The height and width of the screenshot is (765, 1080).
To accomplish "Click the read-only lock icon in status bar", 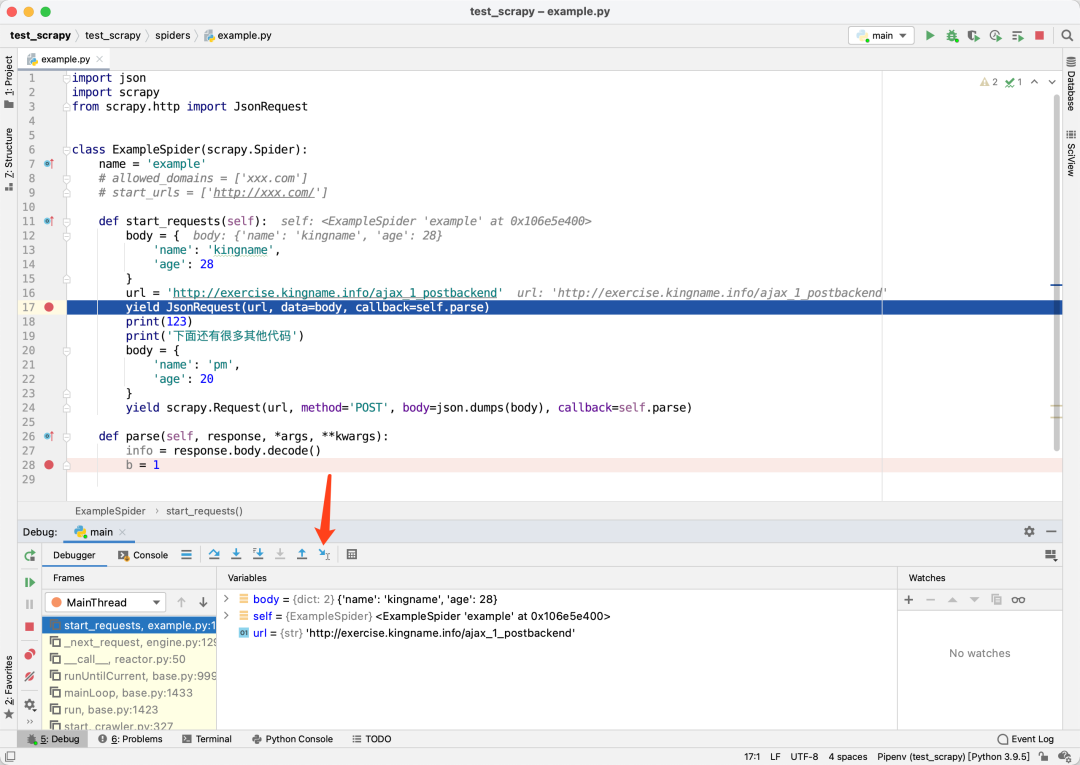I will (x=1044, y=757).
